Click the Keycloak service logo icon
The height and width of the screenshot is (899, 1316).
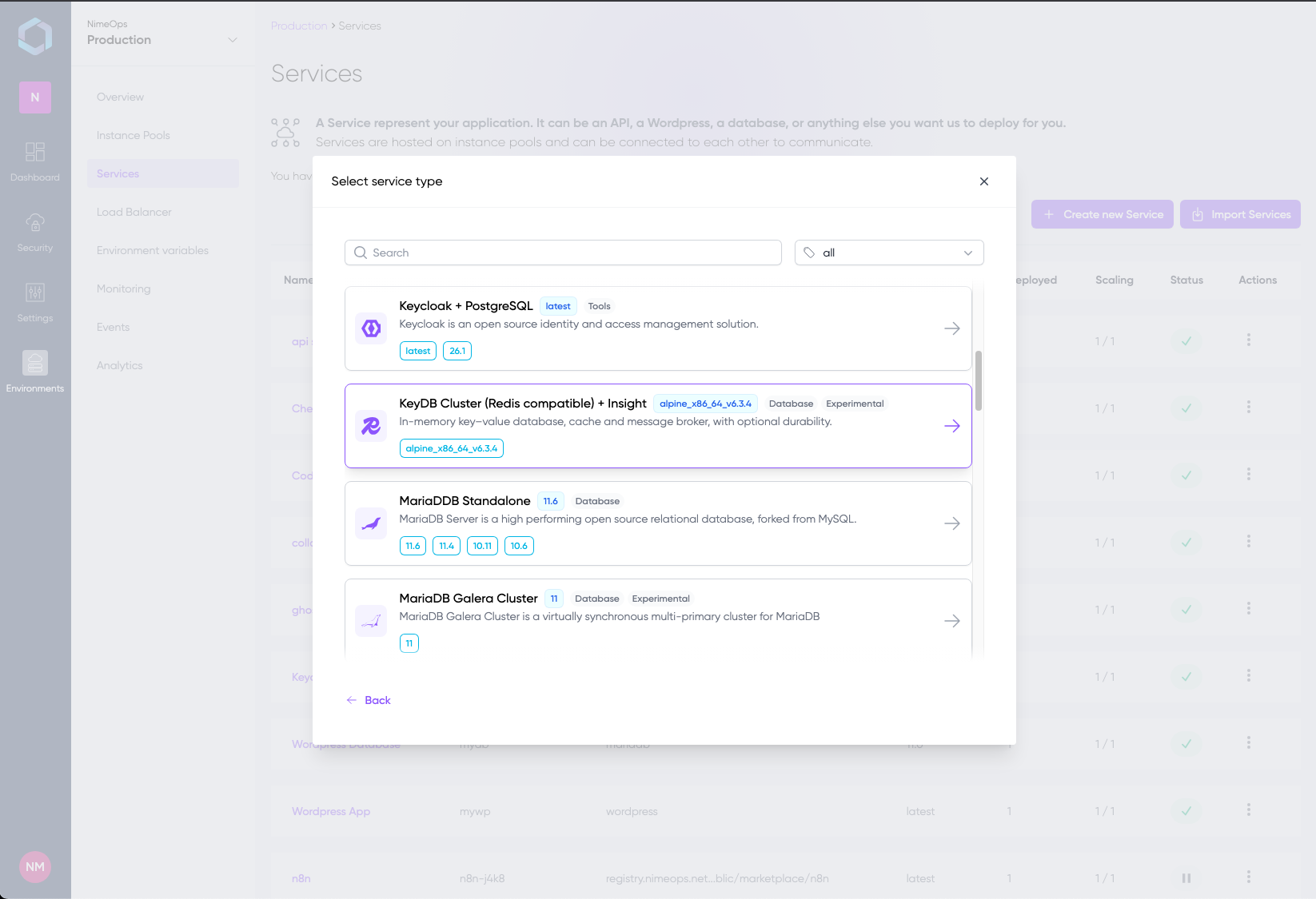pos(371,328)
